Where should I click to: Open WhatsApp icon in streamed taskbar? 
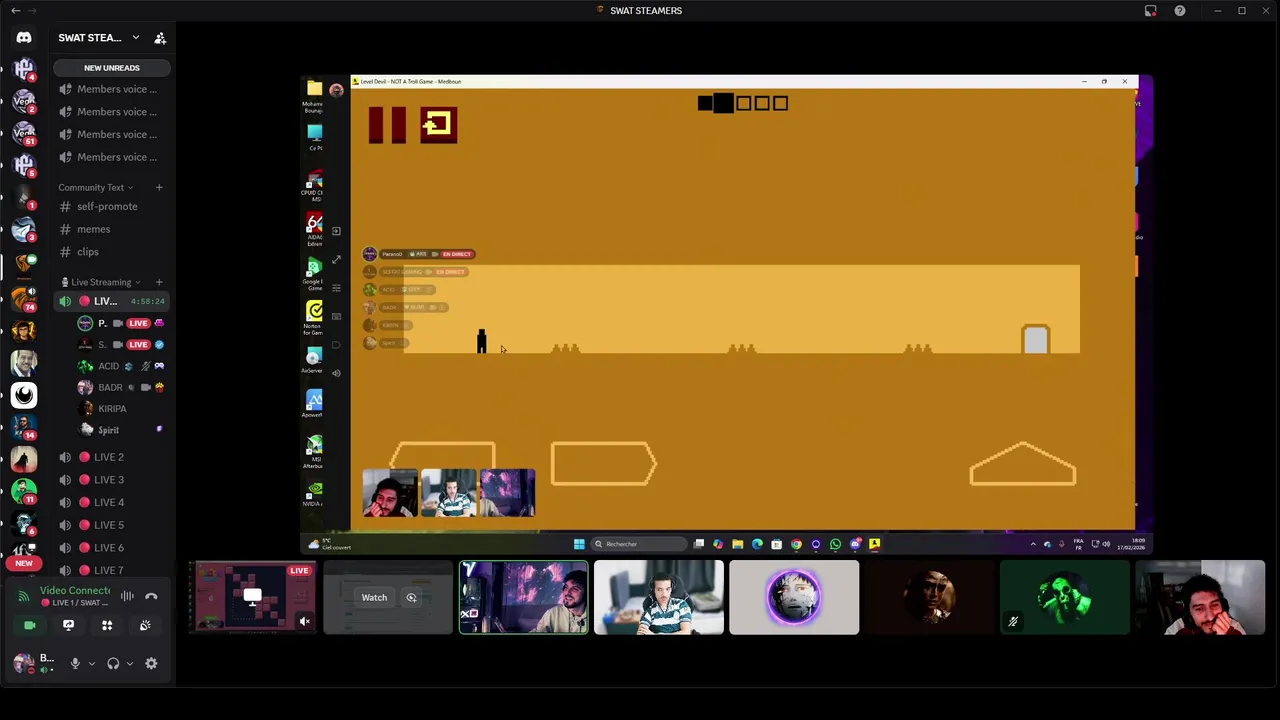coord(835,544)
